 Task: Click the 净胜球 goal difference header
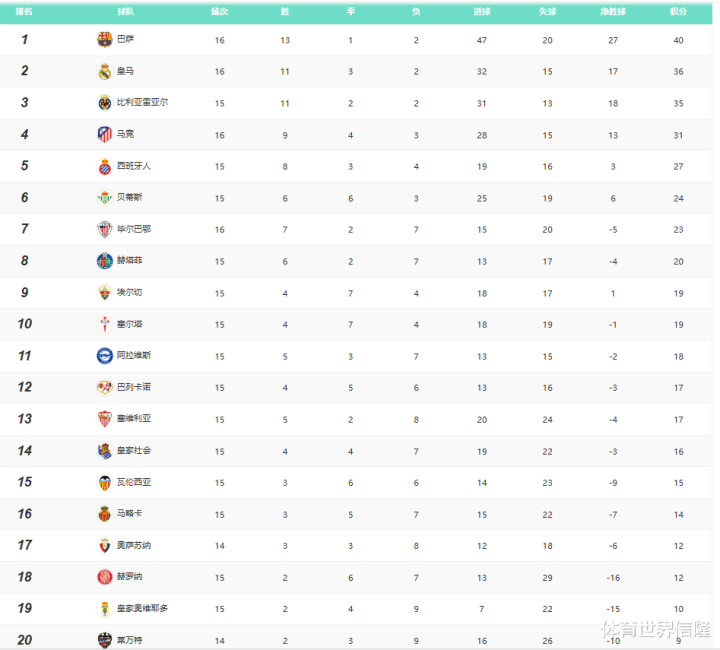[x=613, y=12]
